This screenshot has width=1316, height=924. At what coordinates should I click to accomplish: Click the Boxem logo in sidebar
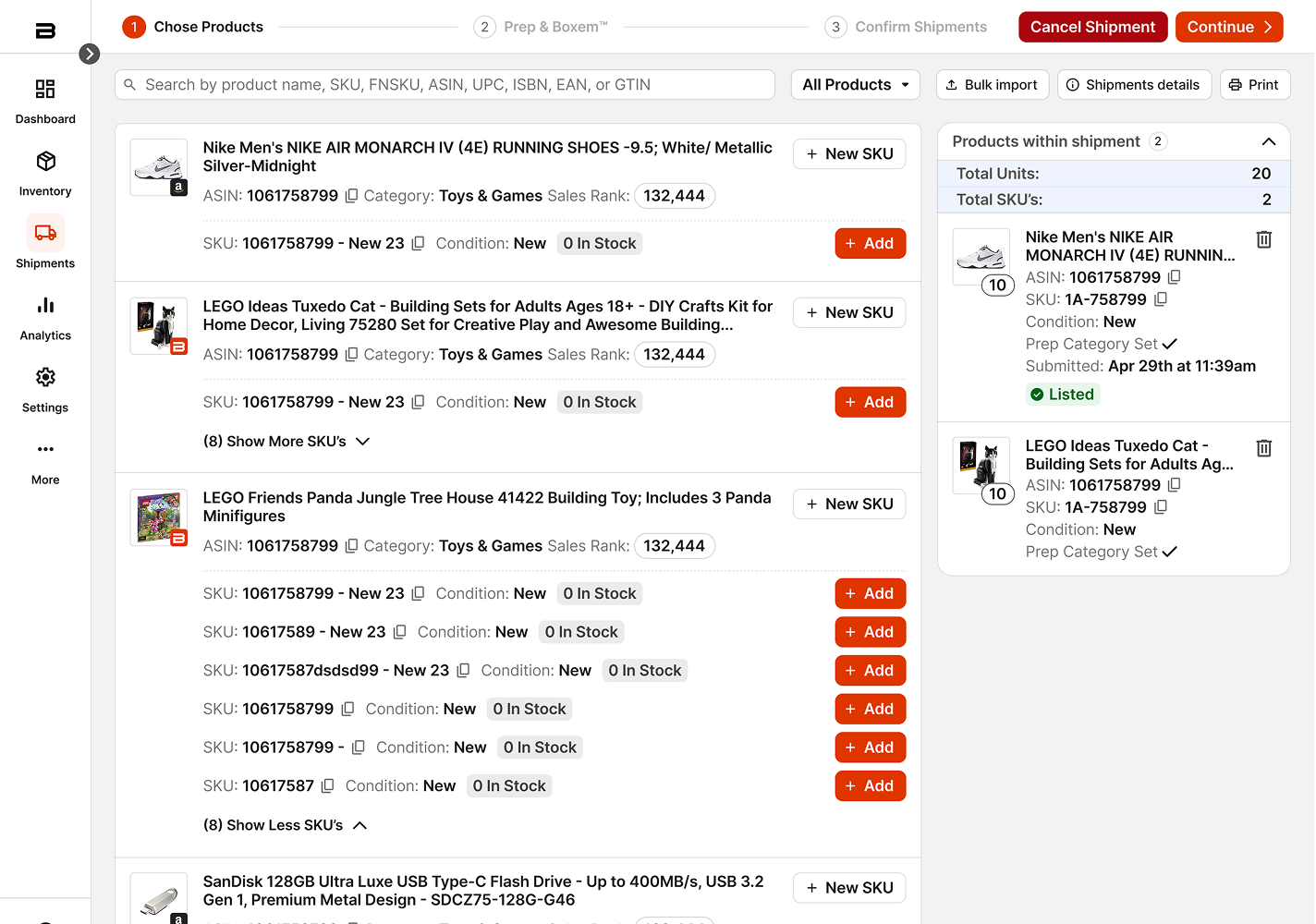point(45,30)
